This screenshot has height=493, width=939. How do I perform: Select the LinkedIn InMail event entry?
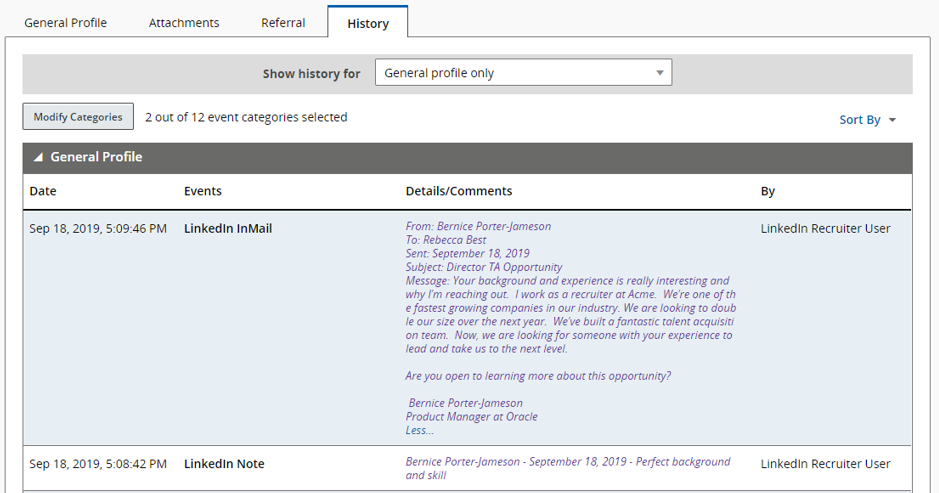pos(228,228)
